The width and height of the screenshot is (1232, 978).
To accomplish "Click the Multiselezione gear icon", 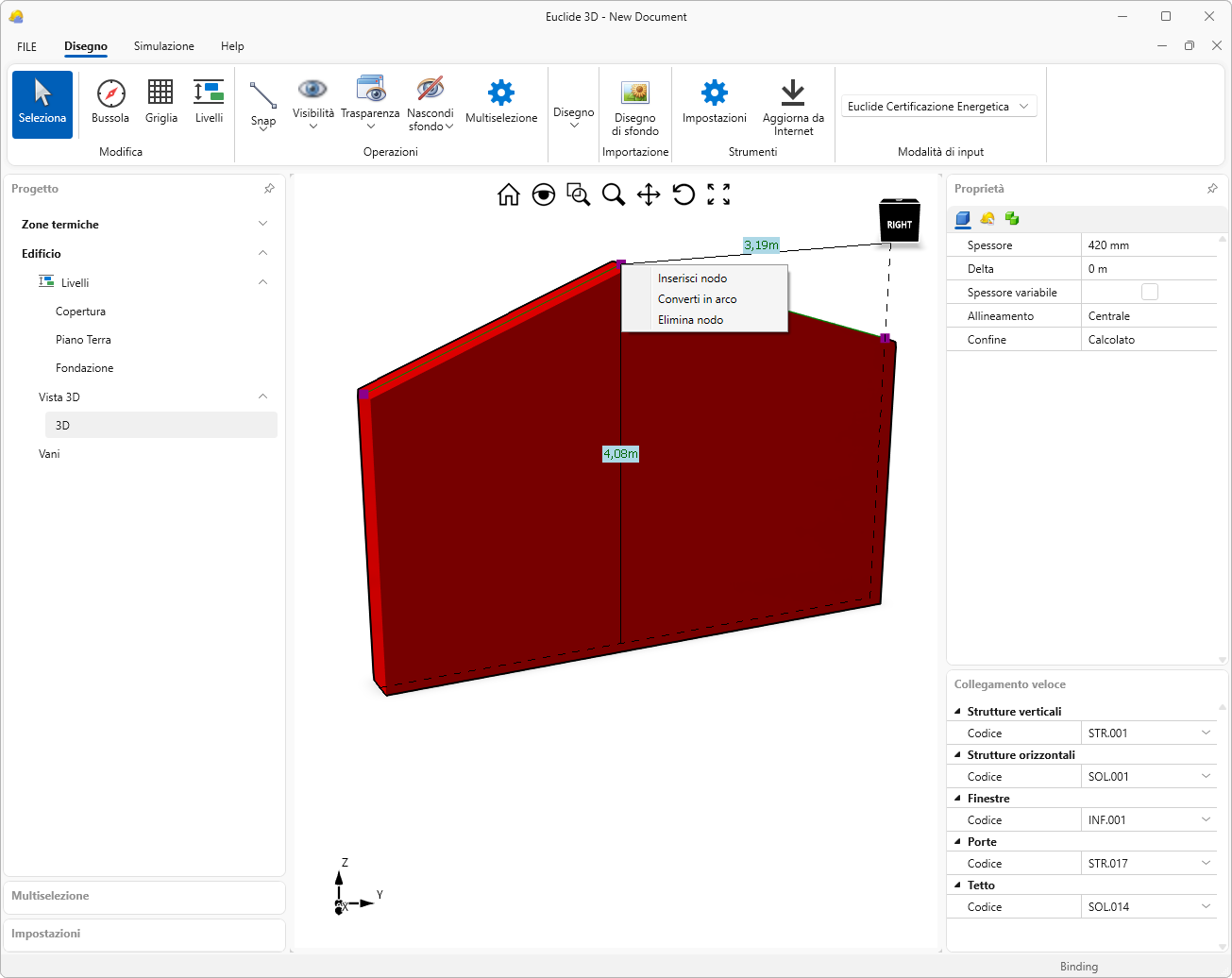I will (x=501, y=102).
